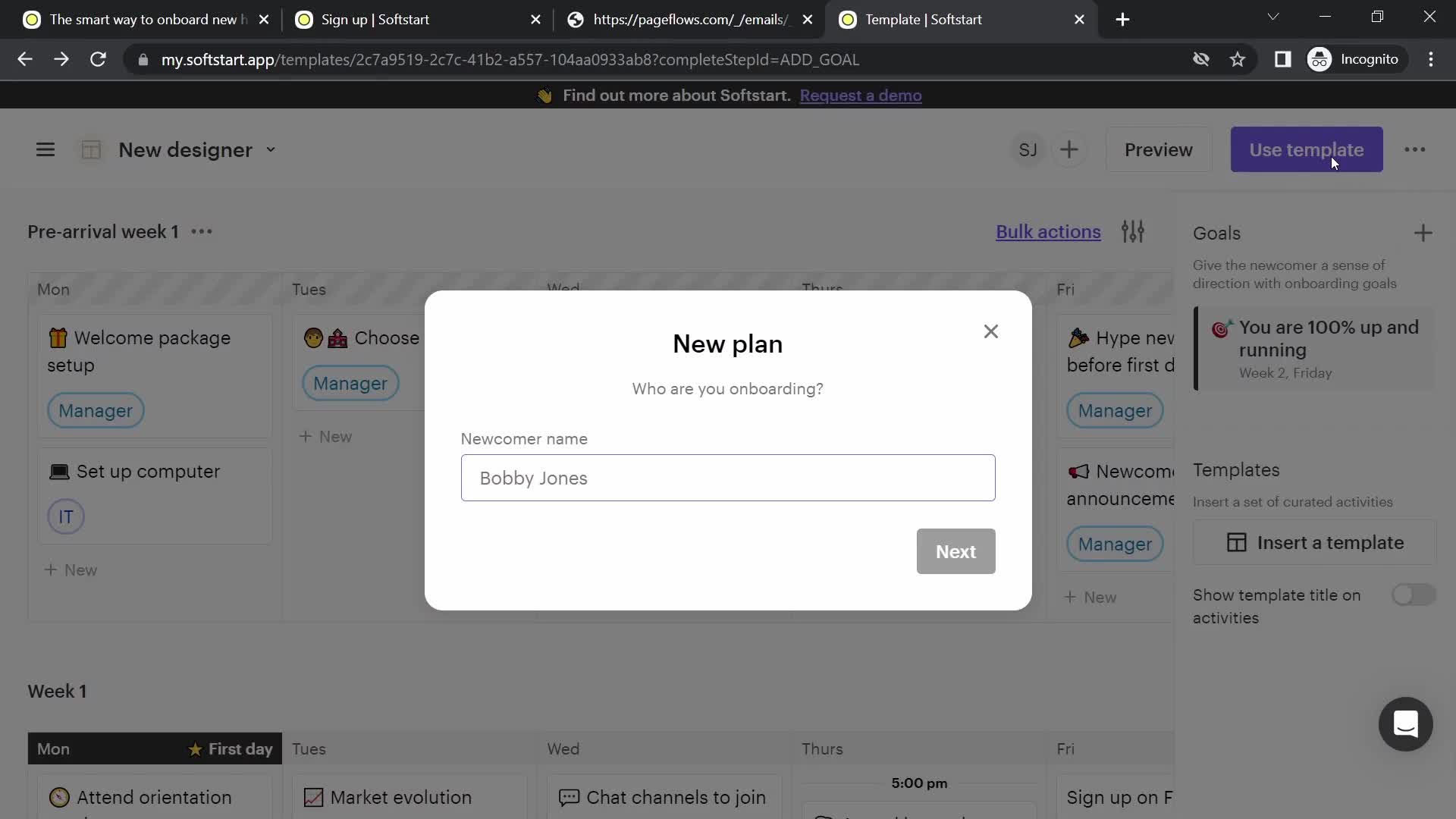The width and height of the screenshot is (1456, 819).
Task: Open the Market evolution activity
Action: coord(409,797)
